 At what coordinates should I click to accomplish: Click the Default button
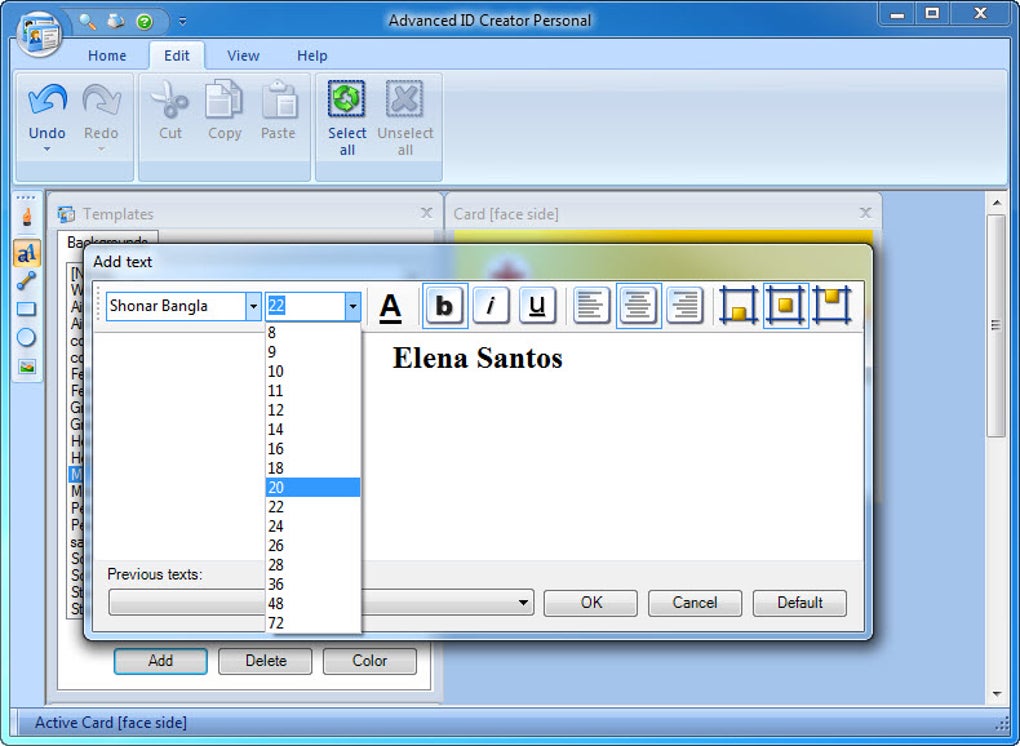coord(799,603)
